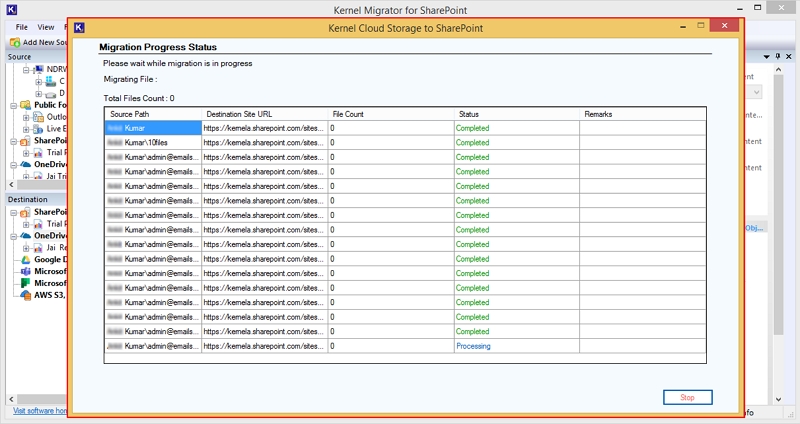This screenshot has width=800, height=424.
Task: Maximize the Kernel Cloud Storage to SharePoint dialog
Action: (x=701, y=26)
